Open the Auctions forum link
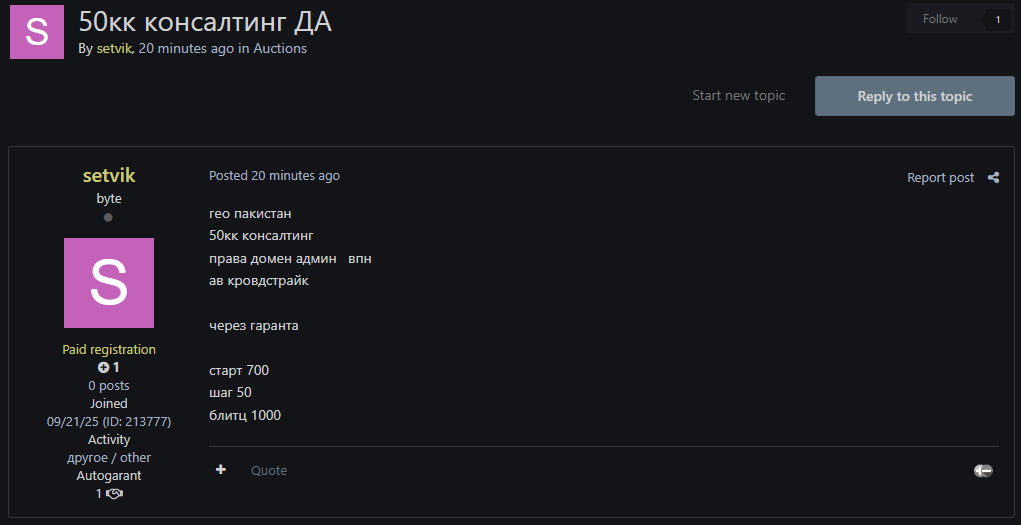Screen dimensions: 1021x525 (280, 48)
